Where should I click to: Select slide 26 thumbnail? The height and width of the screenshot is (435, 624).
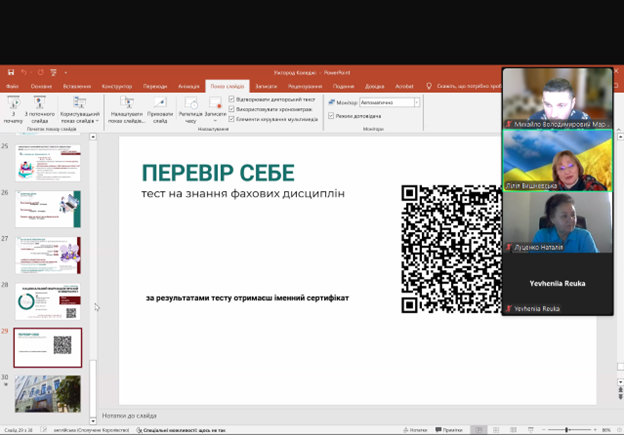pyautogui.click(x=48, y=209)
